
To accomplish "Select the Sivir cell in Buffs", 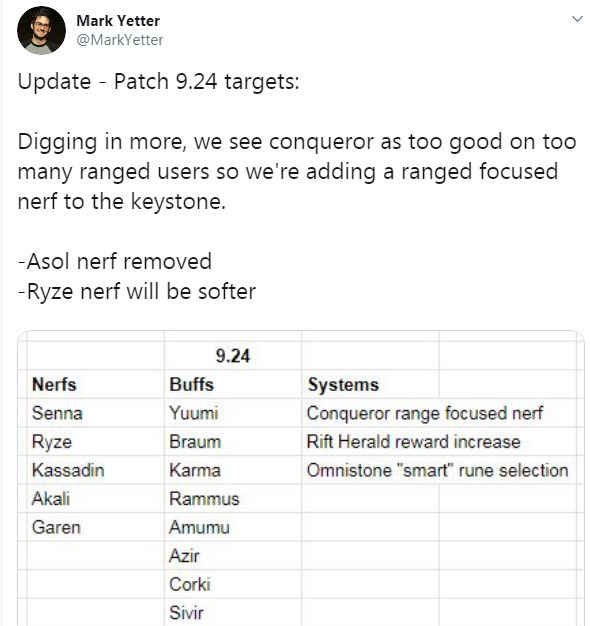I will [x=233, y=613].
